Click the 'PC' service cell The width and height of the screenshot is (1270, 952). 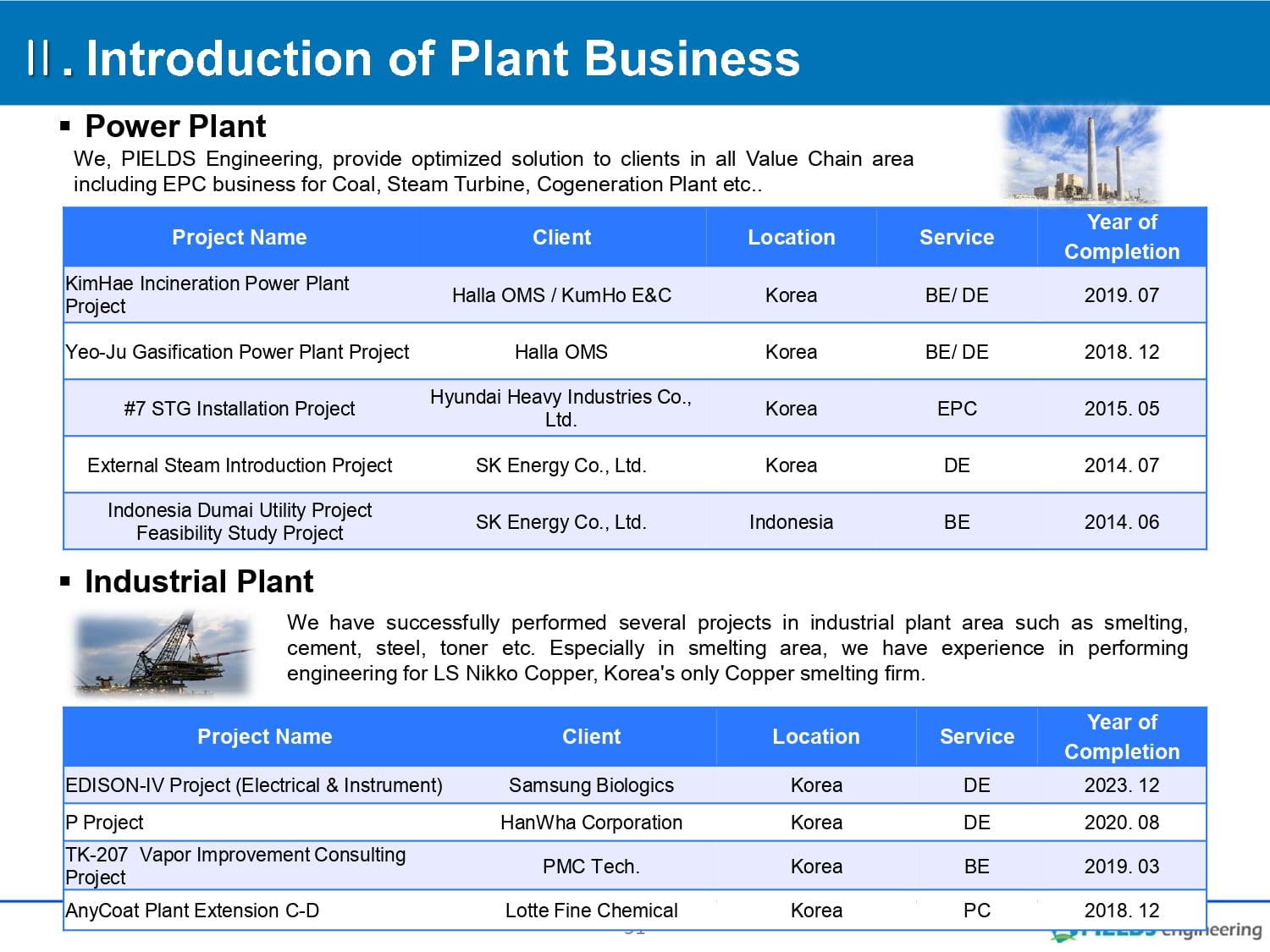point(977,911)
